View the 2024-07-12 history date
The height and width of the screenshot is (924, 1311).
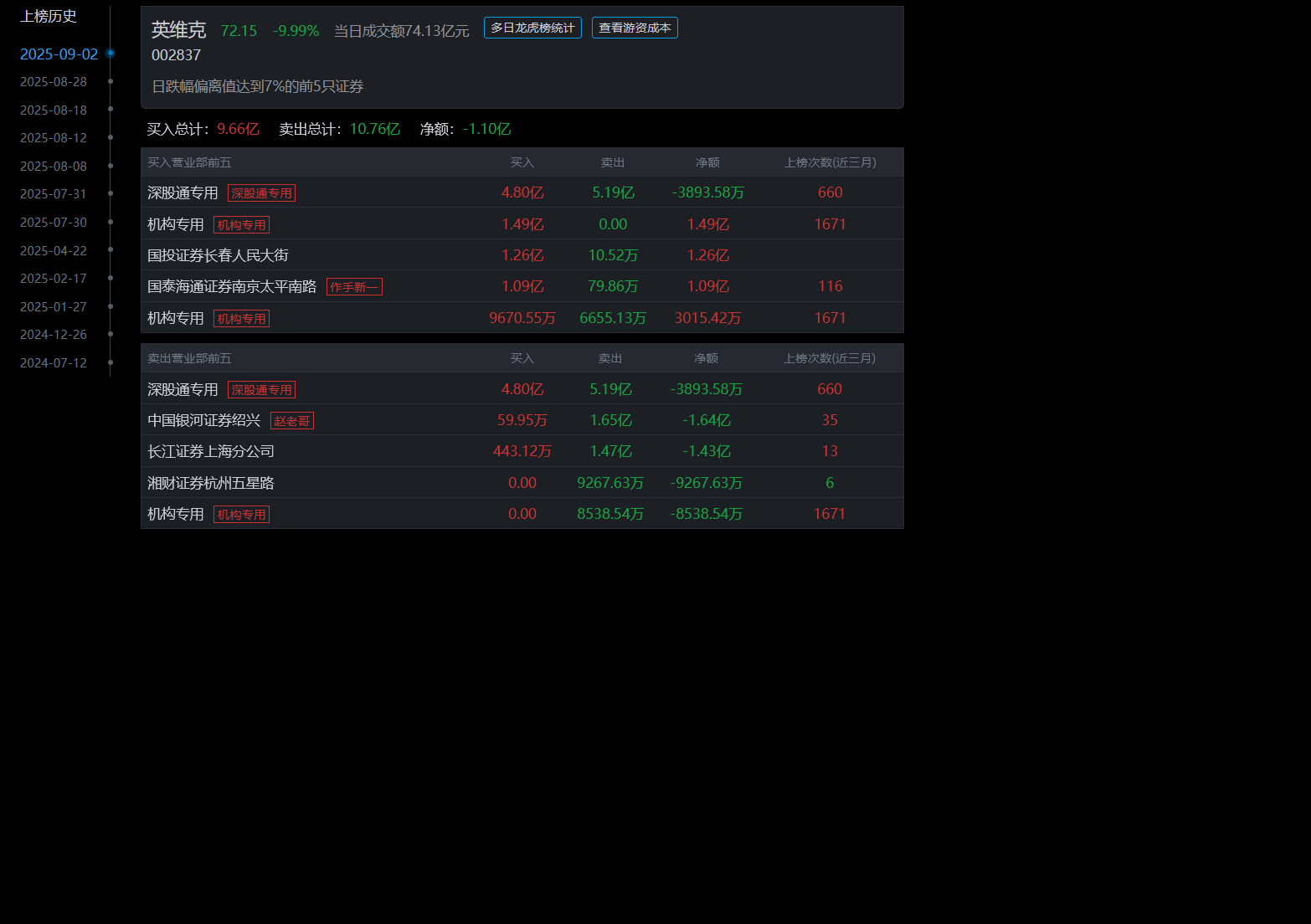pyautogui.click(x=54, y=363)
